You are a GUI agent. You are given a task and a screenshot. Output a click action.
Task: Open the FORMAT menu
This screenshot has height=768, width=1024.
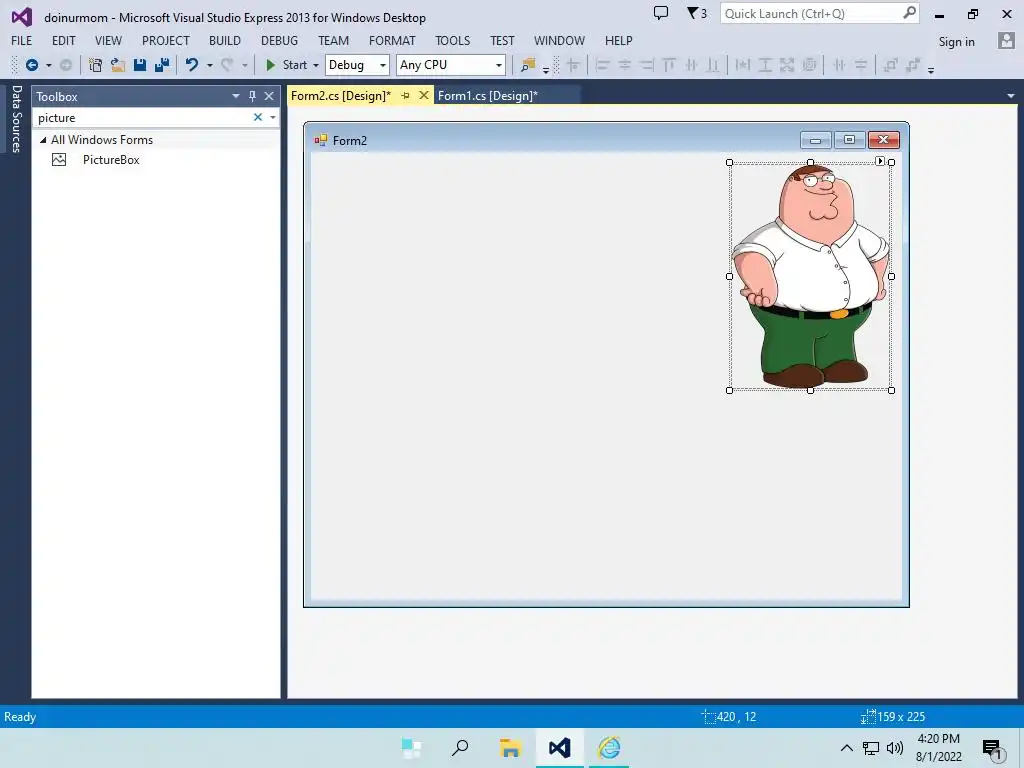[x=392, y=40]
